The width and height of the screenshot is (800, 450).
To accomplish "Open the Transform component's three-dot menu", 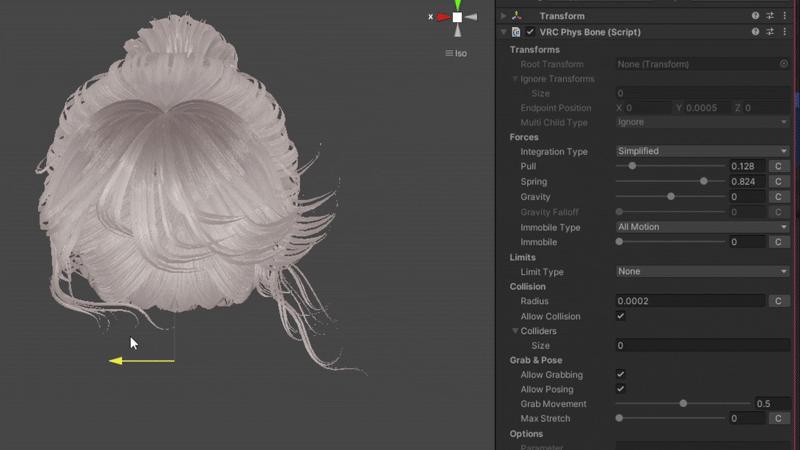I will point(785,16).
